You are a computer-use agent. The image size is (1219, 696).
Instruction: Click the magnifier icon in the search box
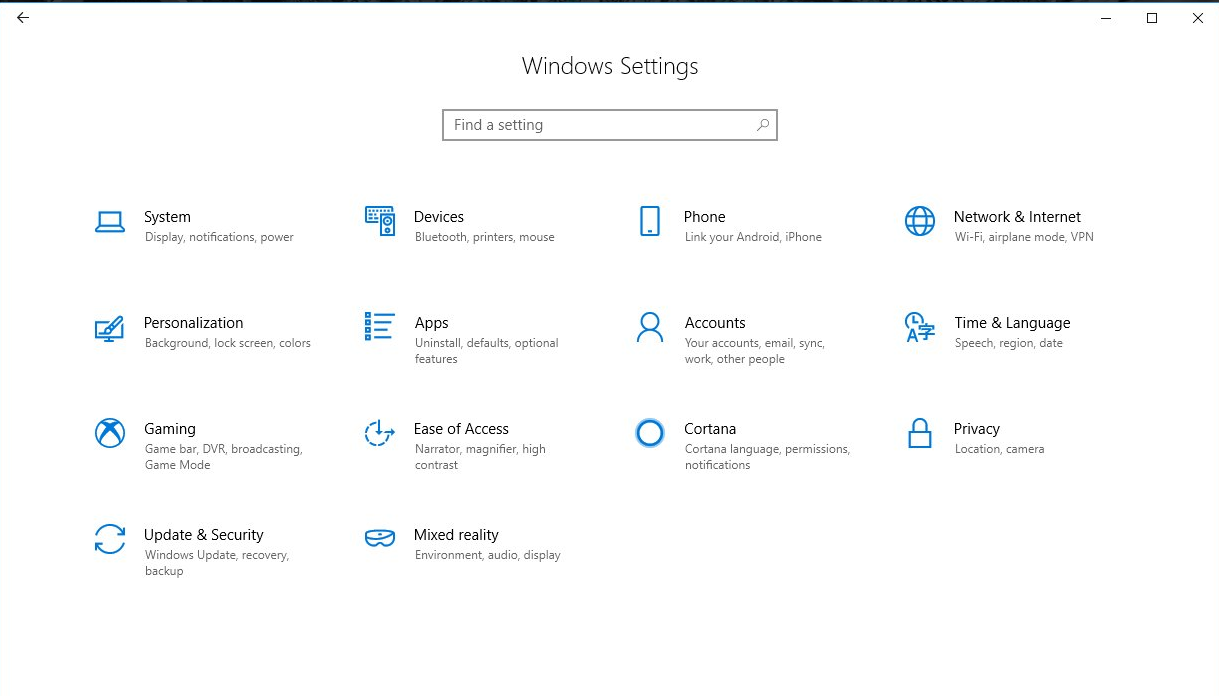[763, 125]
